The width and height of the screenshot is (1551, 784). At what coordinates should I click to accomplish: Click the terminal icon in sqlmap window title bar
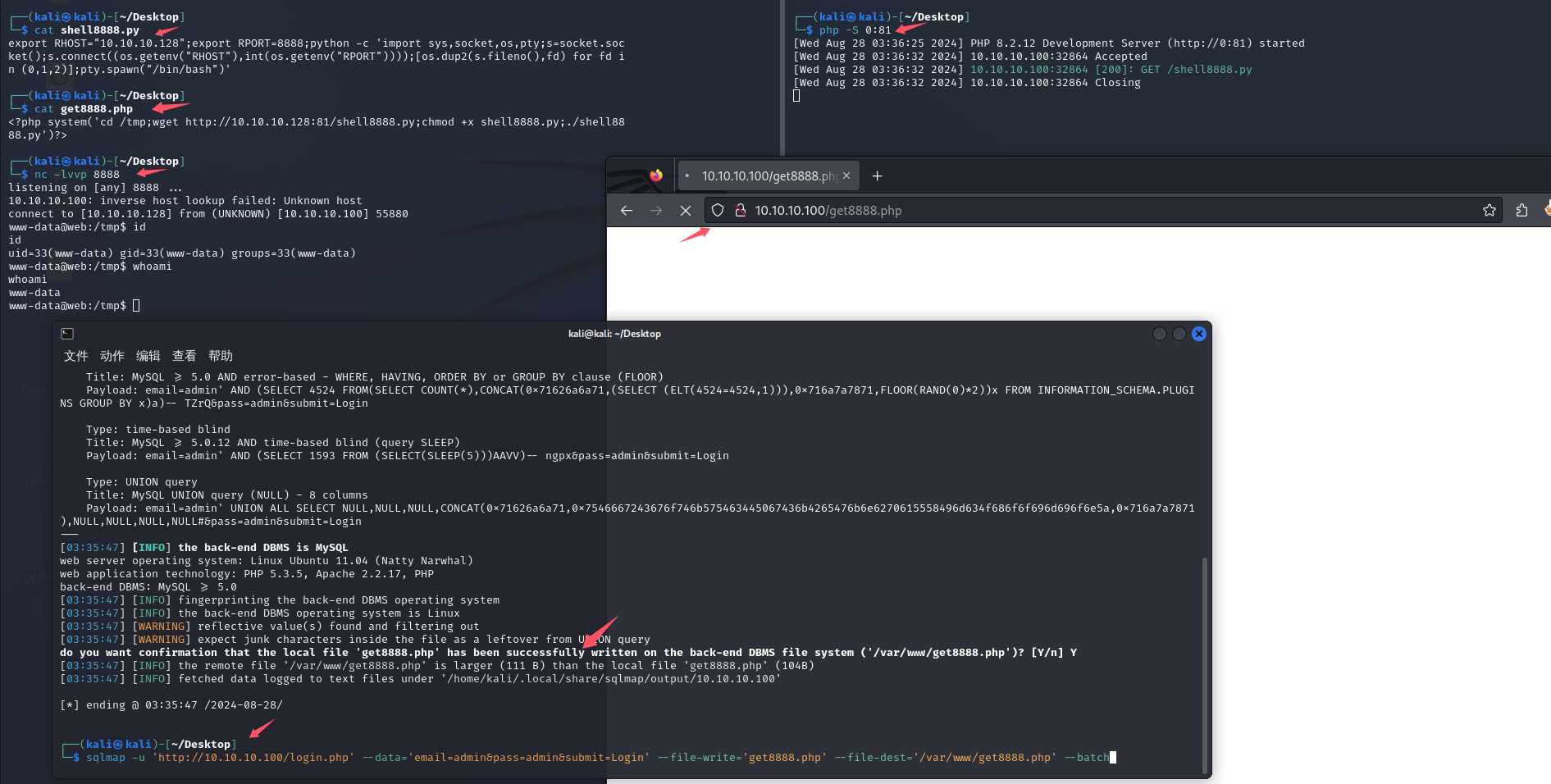67,334
